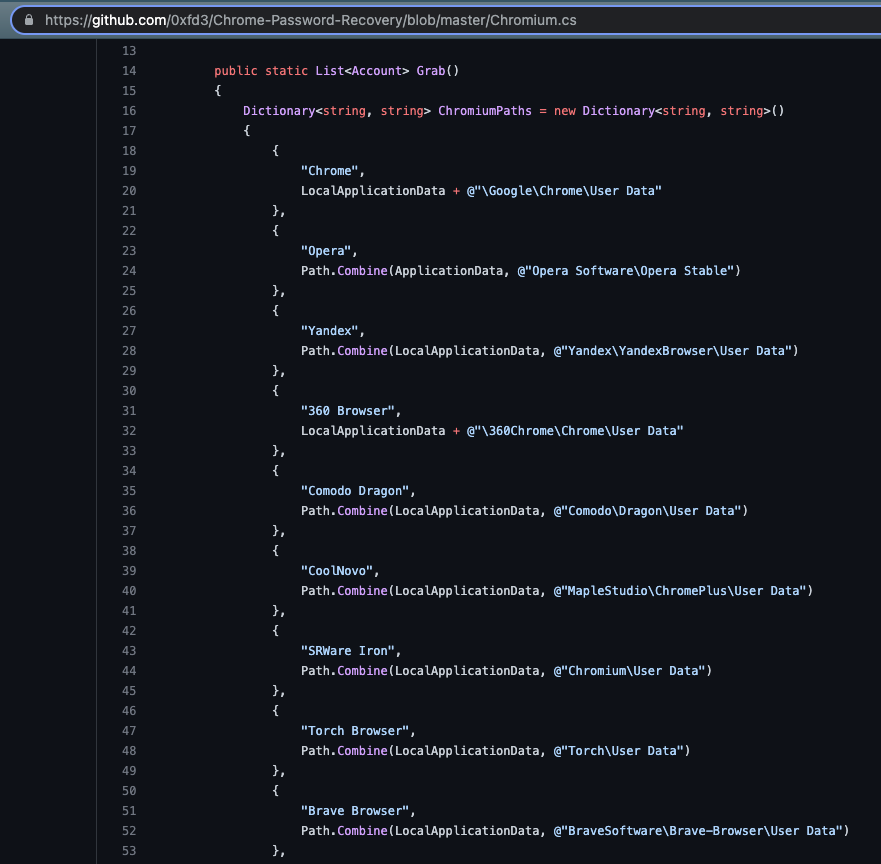Click line number 53

tap(129, 851)
